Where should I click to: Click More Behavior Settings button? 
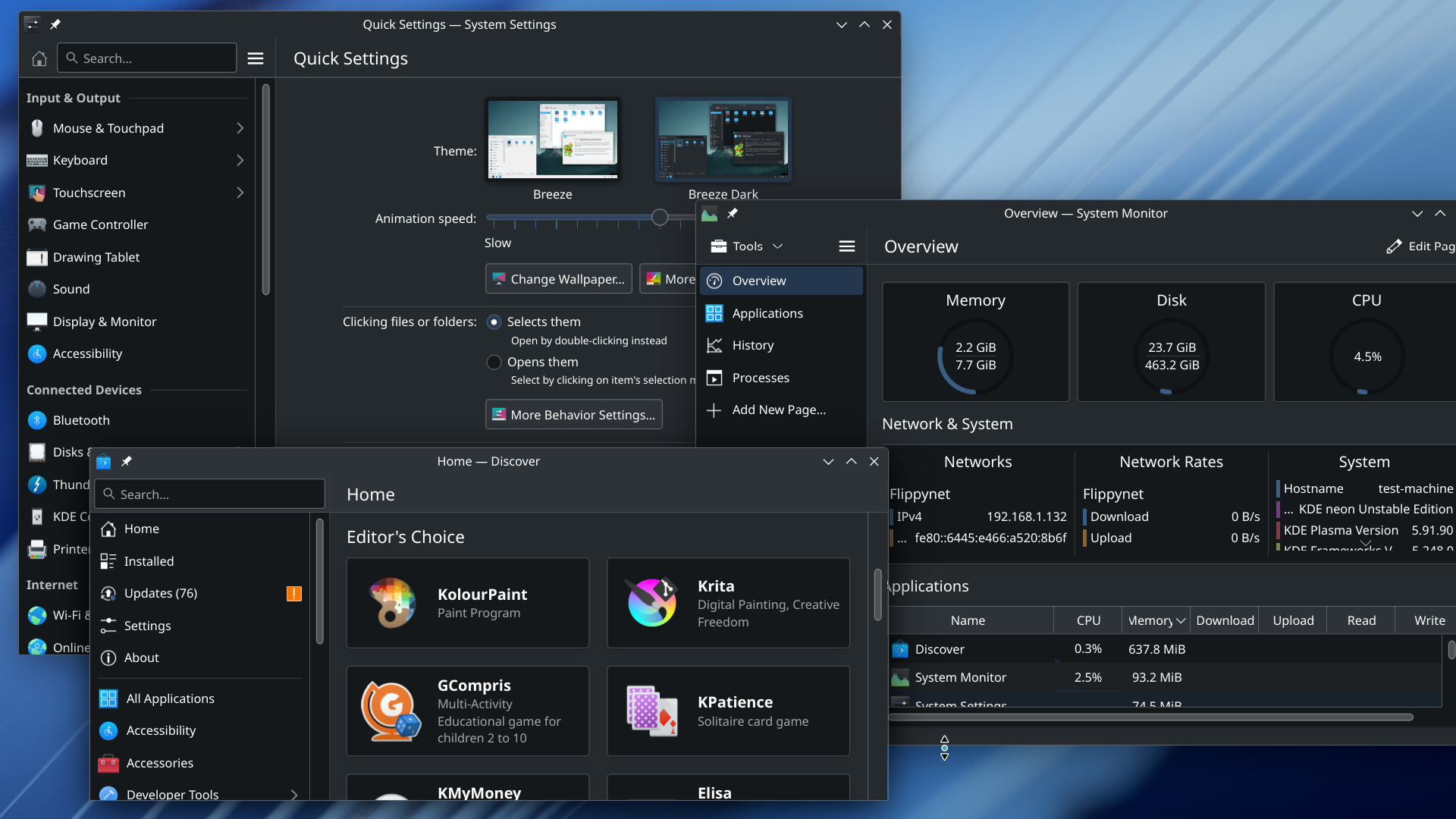[x=574, y=415]
